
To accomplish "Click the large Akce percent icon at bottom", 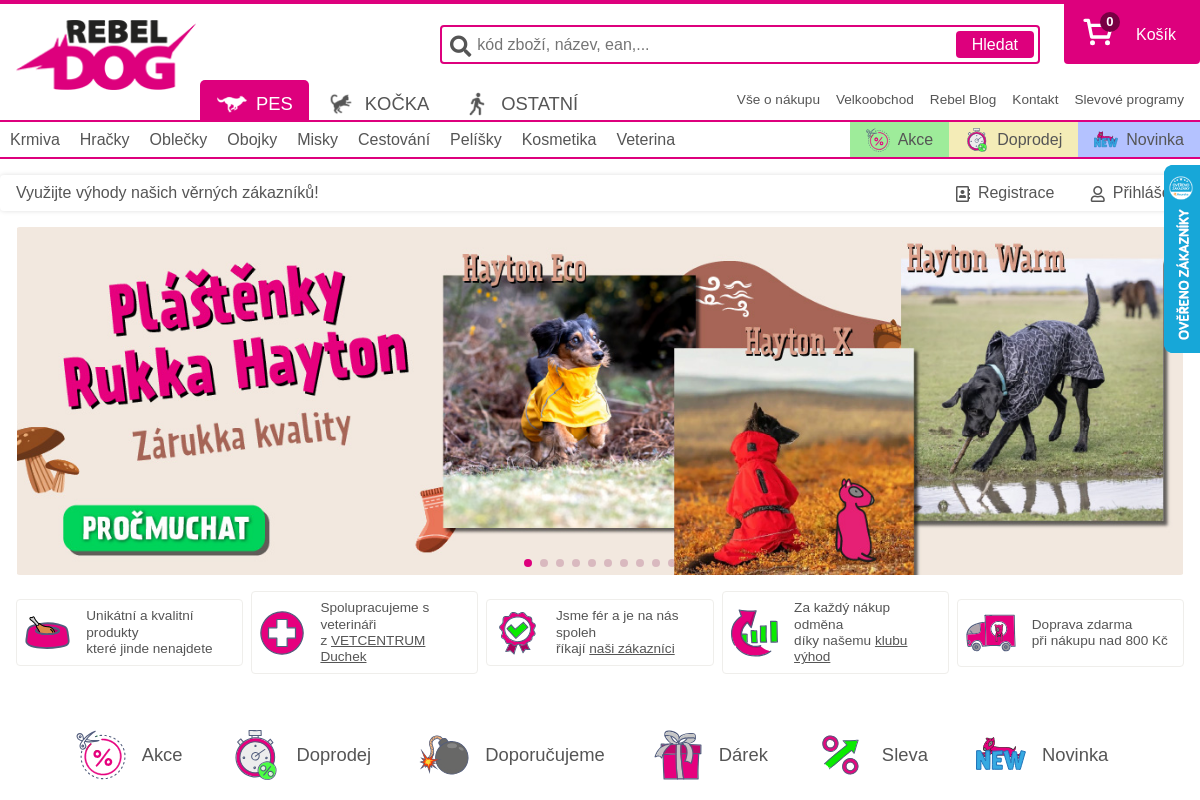I will coord(101,755).
